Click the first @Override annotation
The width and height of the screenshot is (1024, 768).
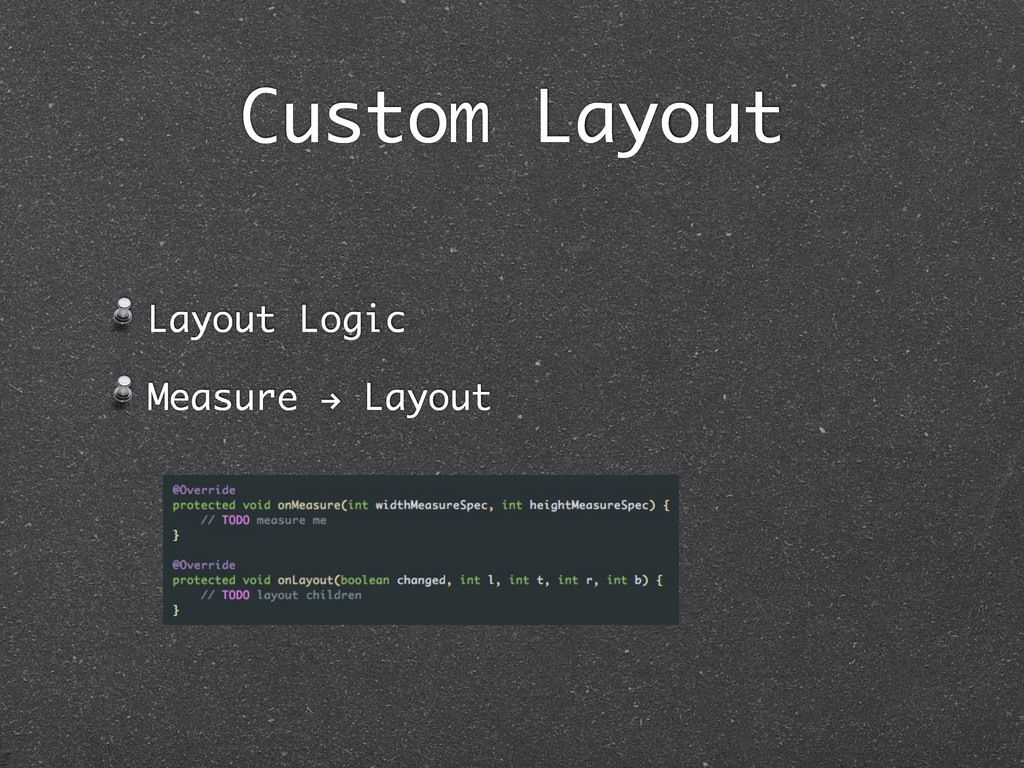click(x=204, y=490)
